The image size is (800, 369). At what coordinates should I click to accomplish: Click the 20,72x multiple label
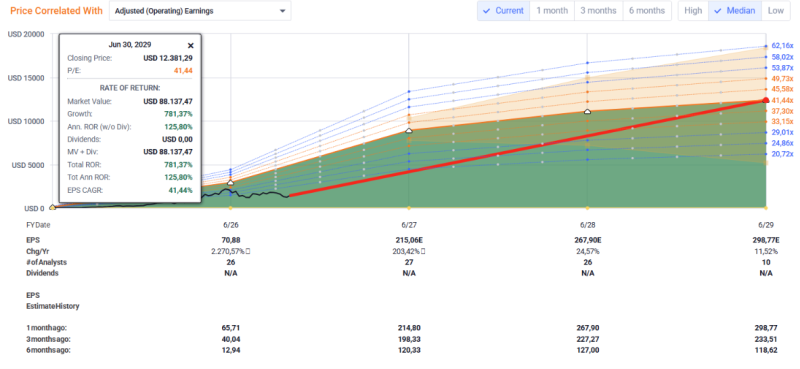click(782, 154)
